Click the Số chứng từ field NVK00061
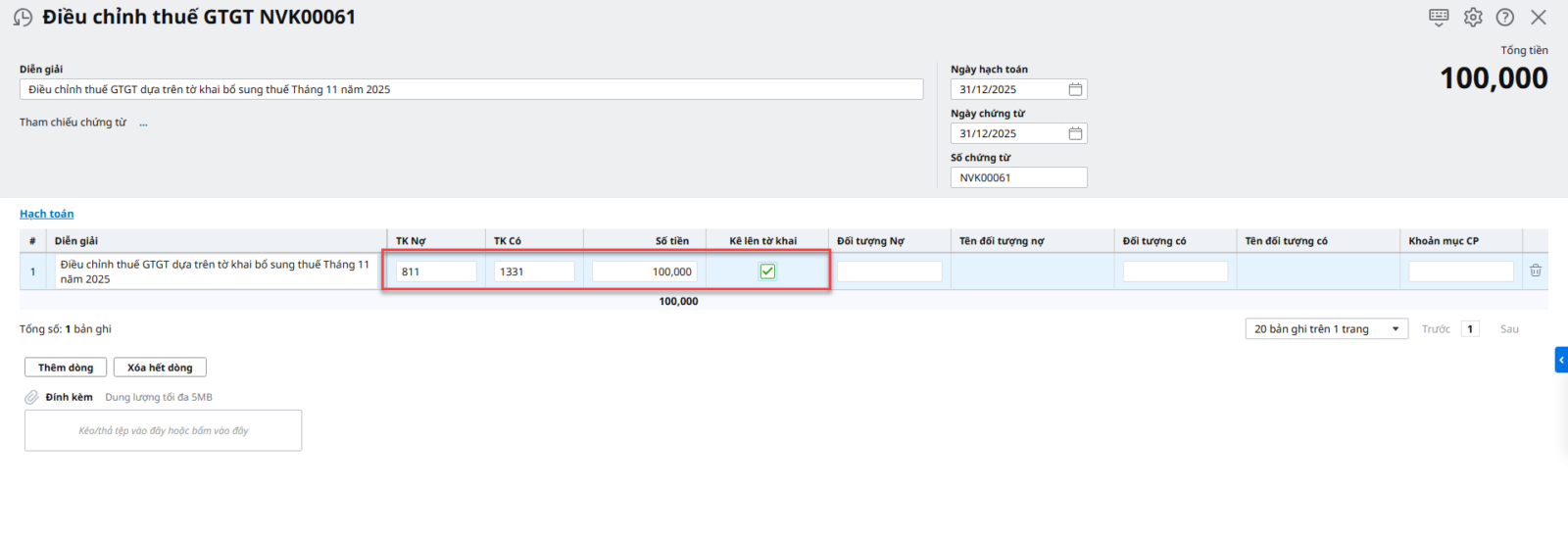The height and width of the screenshot is (542, 1568). [x=1018, y=177]
